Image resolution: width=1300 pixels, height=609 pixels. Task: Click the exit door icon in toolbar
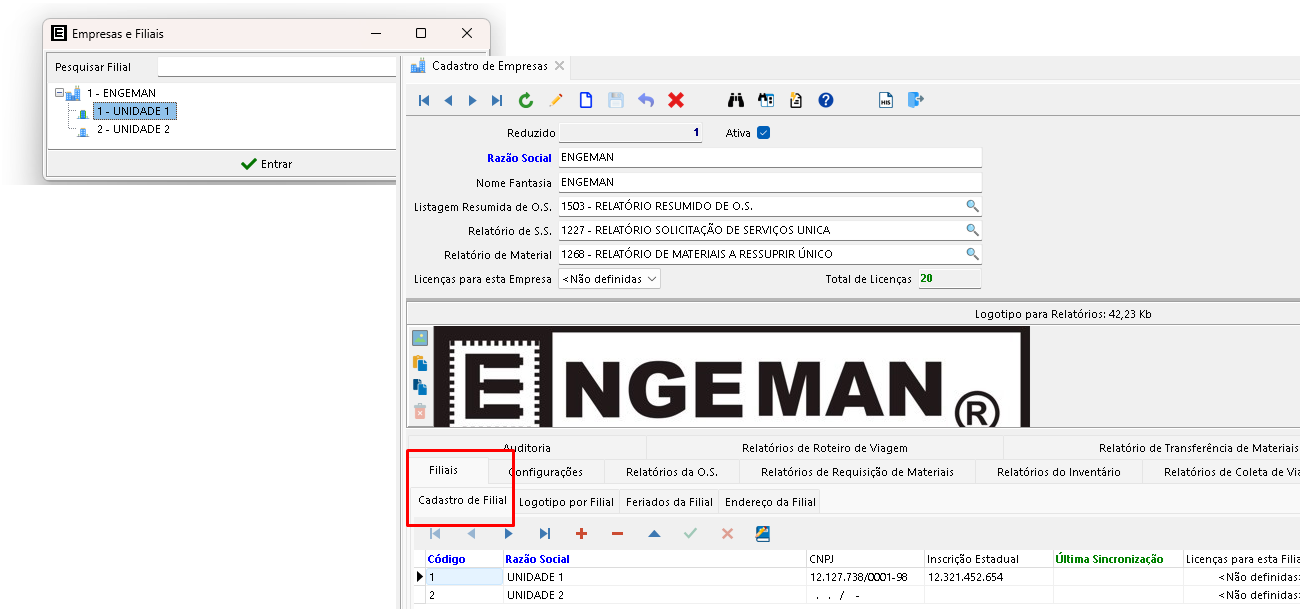pyautogui.click(x=916, y=100)
